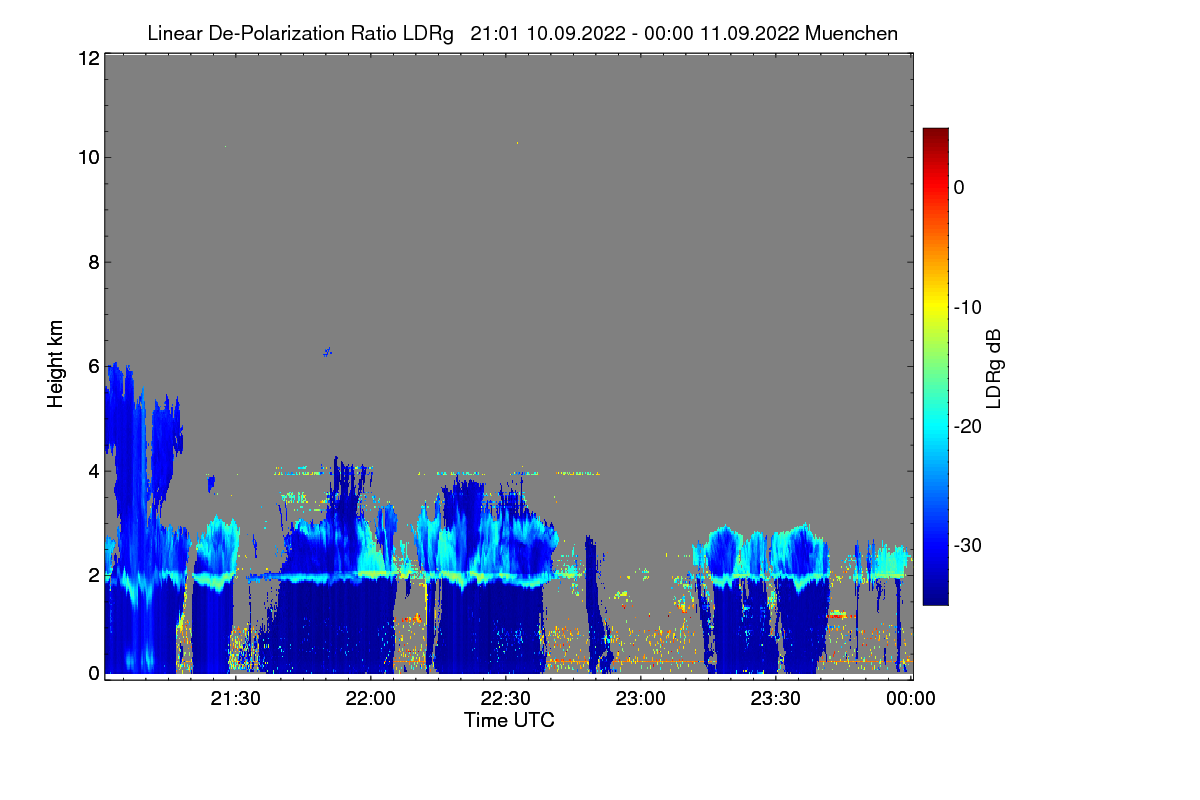Click the LDRg colorbar scale
1200x800 pixels.
pos(935,366)
